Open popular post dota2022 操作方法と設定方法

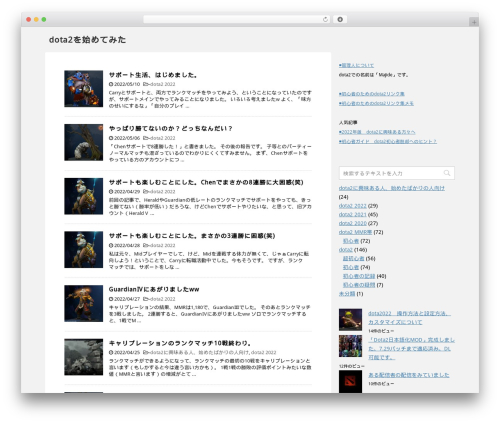(409, 318)
